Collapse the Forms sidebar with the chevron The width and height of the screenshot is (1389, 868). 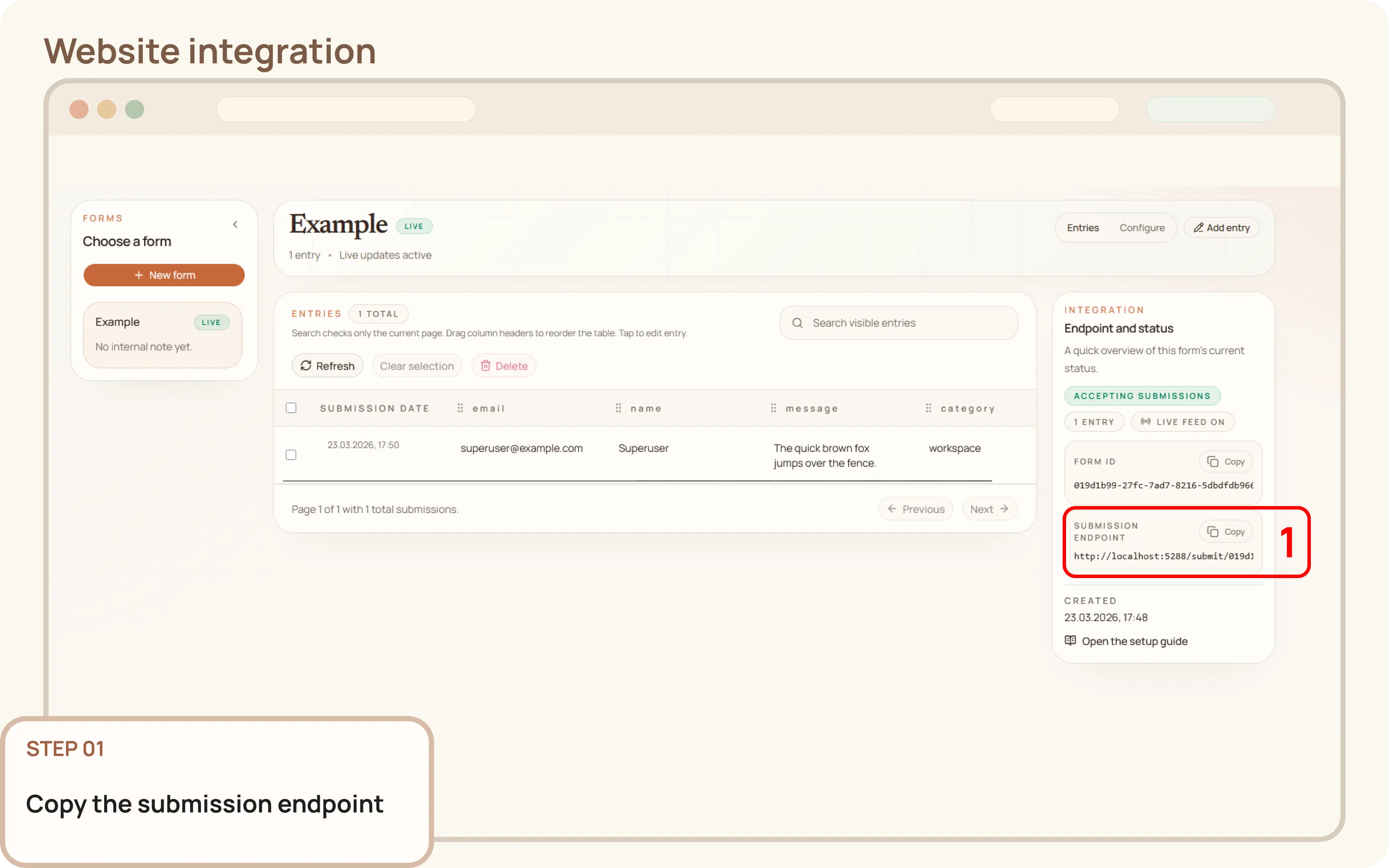click(235, 224)
